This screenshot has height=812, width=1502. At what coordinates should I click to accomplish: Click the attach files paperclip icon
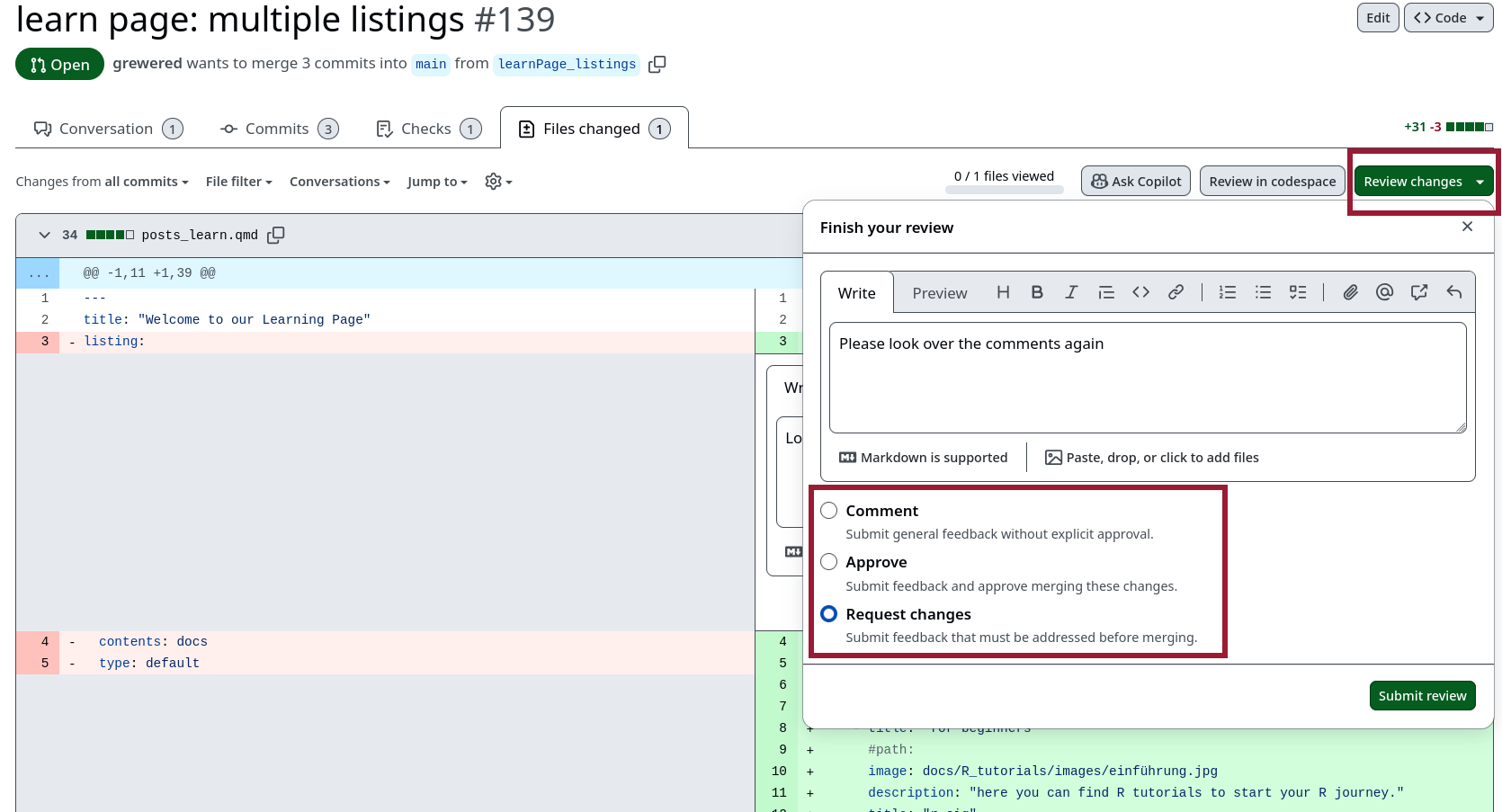pyautogui.click(x=1350, y=292)
